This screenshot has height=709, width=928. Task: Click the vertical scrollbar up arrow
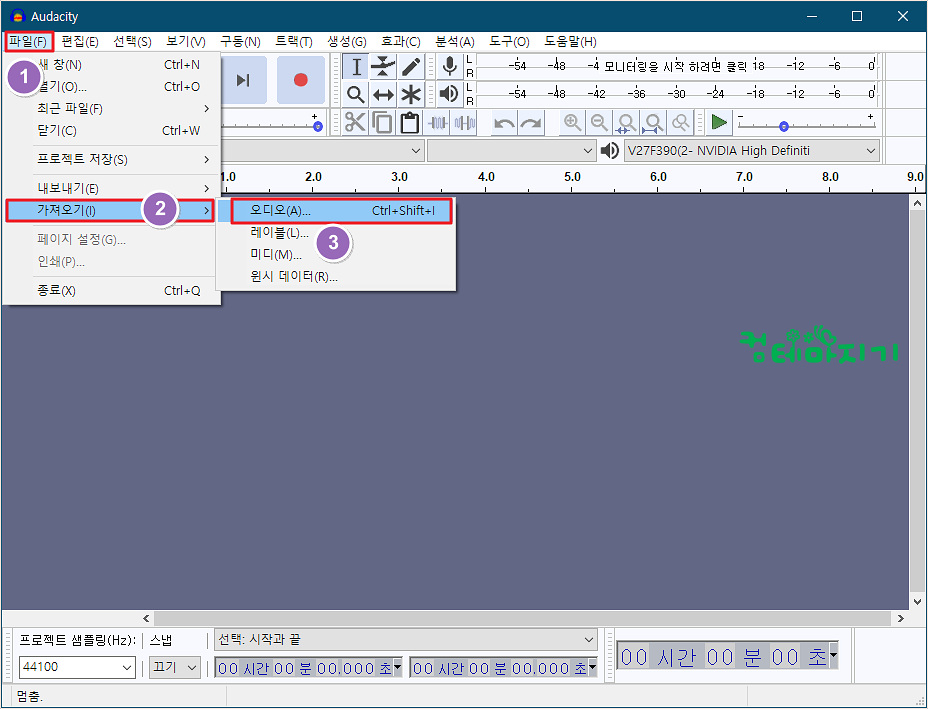(917, 203)
